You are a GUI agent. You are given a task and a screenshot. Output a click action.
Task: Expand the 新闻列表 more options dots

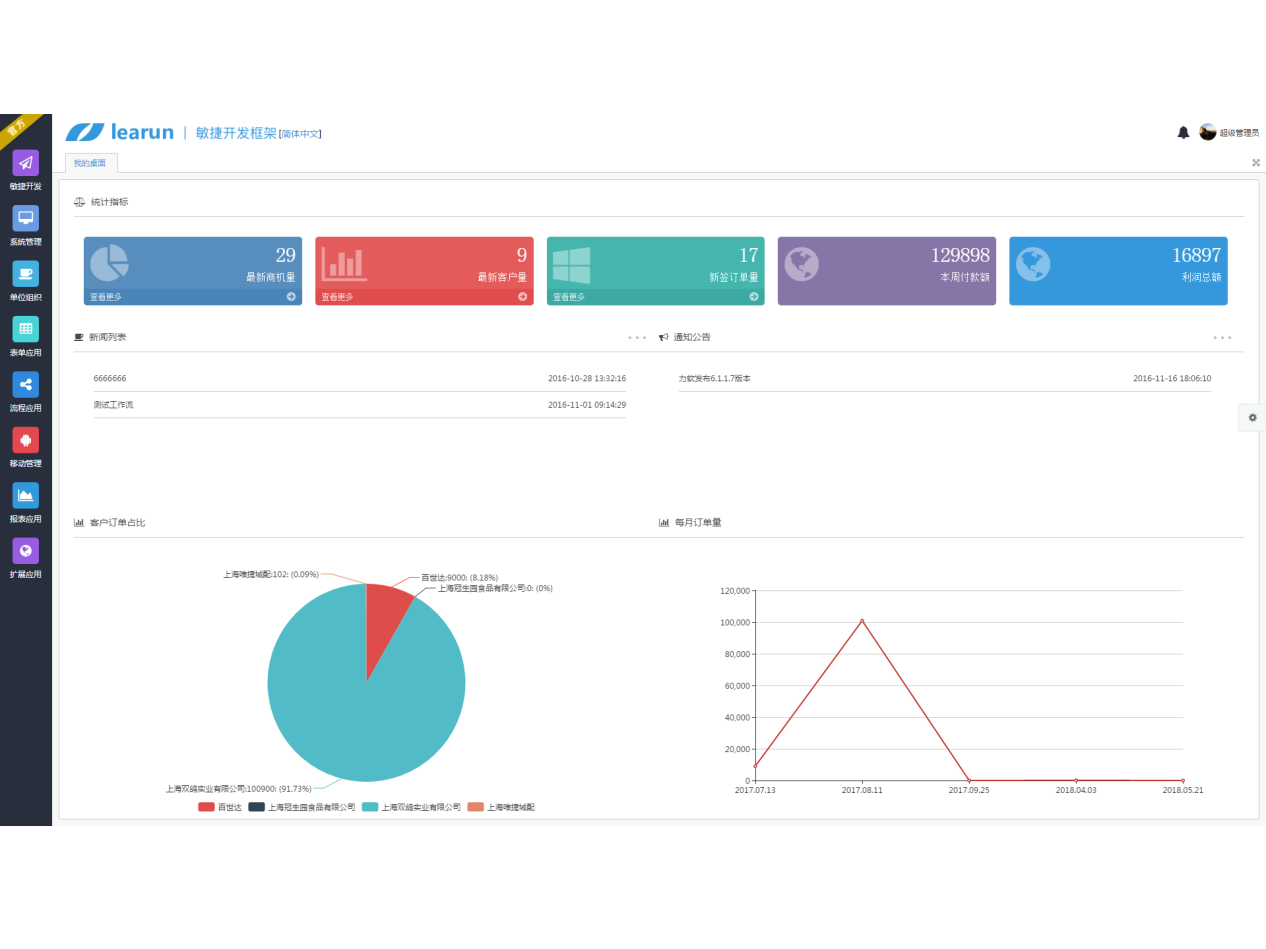coord(637,338)
